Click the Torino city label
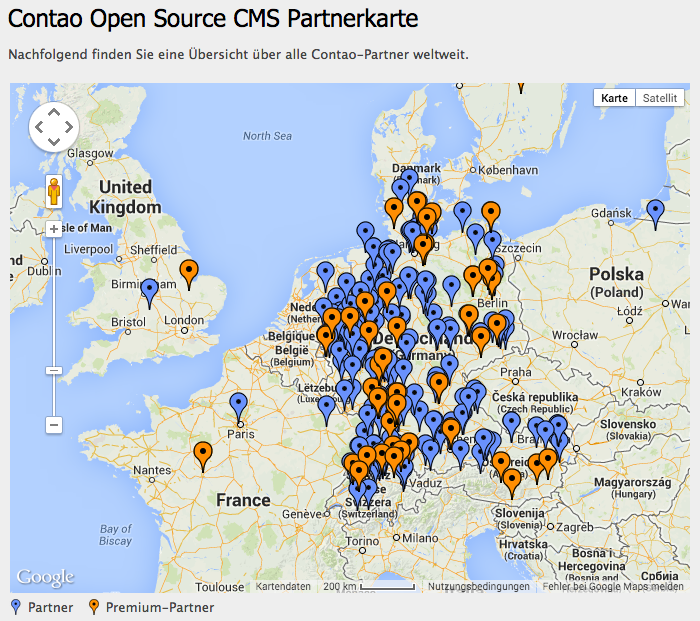700x621 pixels. pyautogui.click(x=362, y=541)
